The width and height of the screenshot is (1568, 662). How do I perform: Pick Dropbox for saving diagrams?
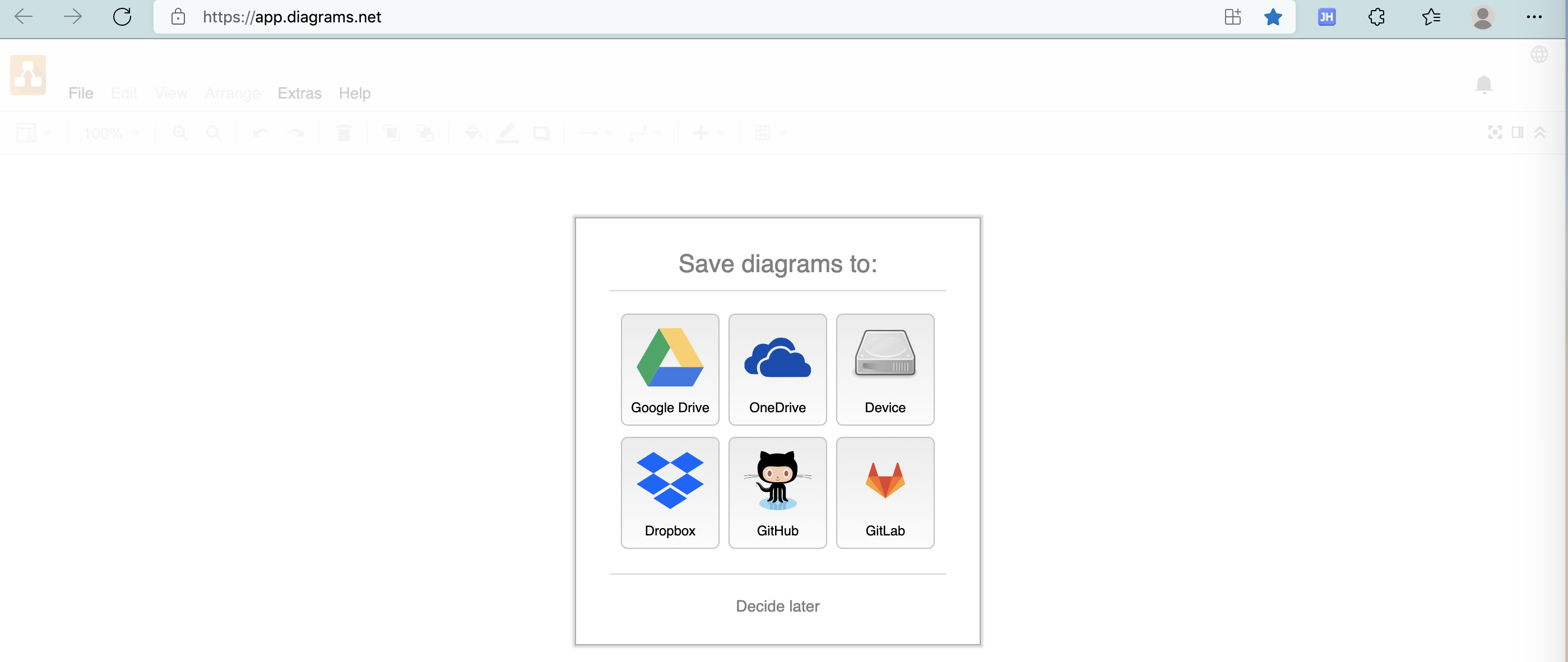click(670, 492)
